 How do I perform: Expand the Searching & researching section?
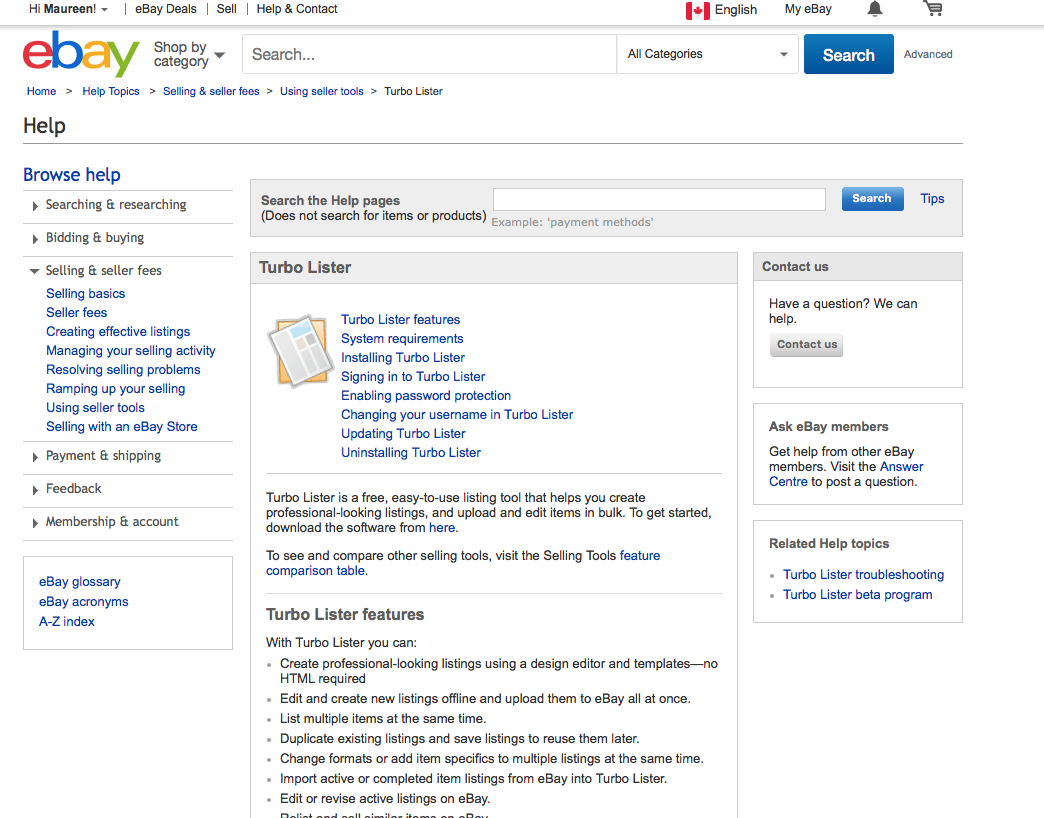pyautogui.click(x=115, y=205)
